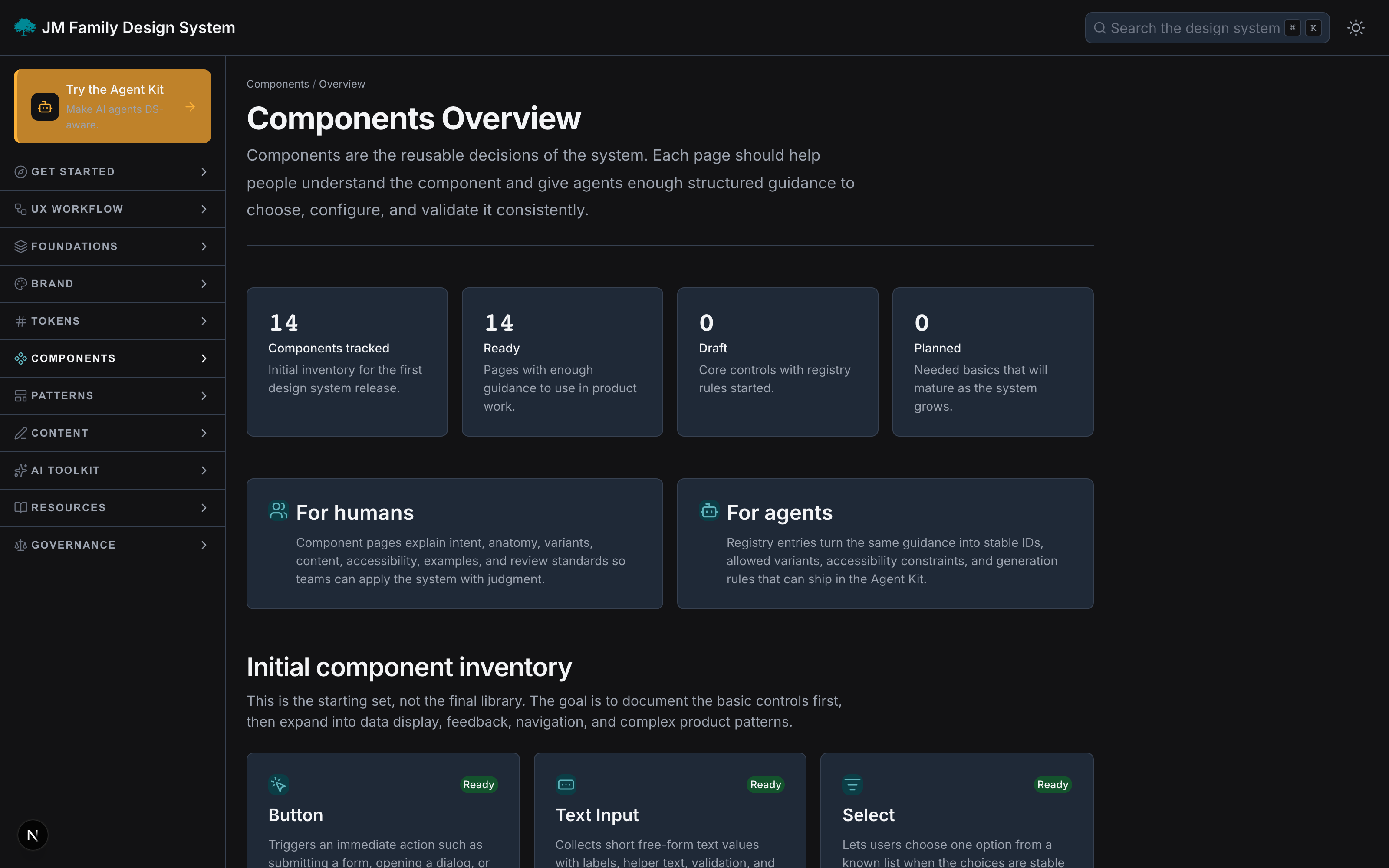Viewport: 1389px width, 868px height.
Task: Open the AI TOOLKIT menu item
Action: tap(112, 470)
